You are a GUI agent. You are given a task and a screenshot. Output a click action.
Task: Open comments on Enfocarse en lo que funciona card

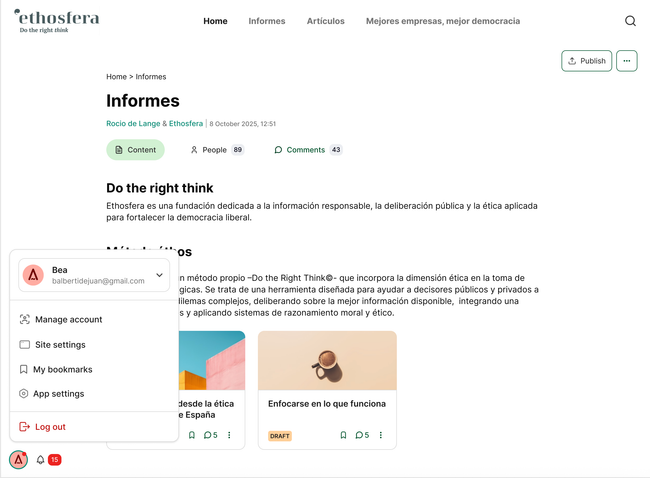click(x=362, y=436)
